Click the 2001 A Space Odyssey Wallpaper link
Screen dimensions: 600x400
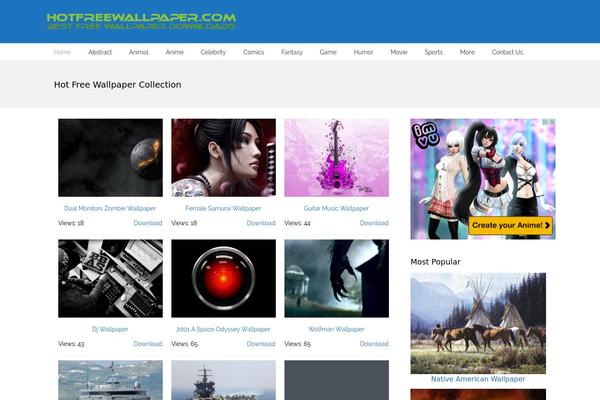tap(223, 329)
